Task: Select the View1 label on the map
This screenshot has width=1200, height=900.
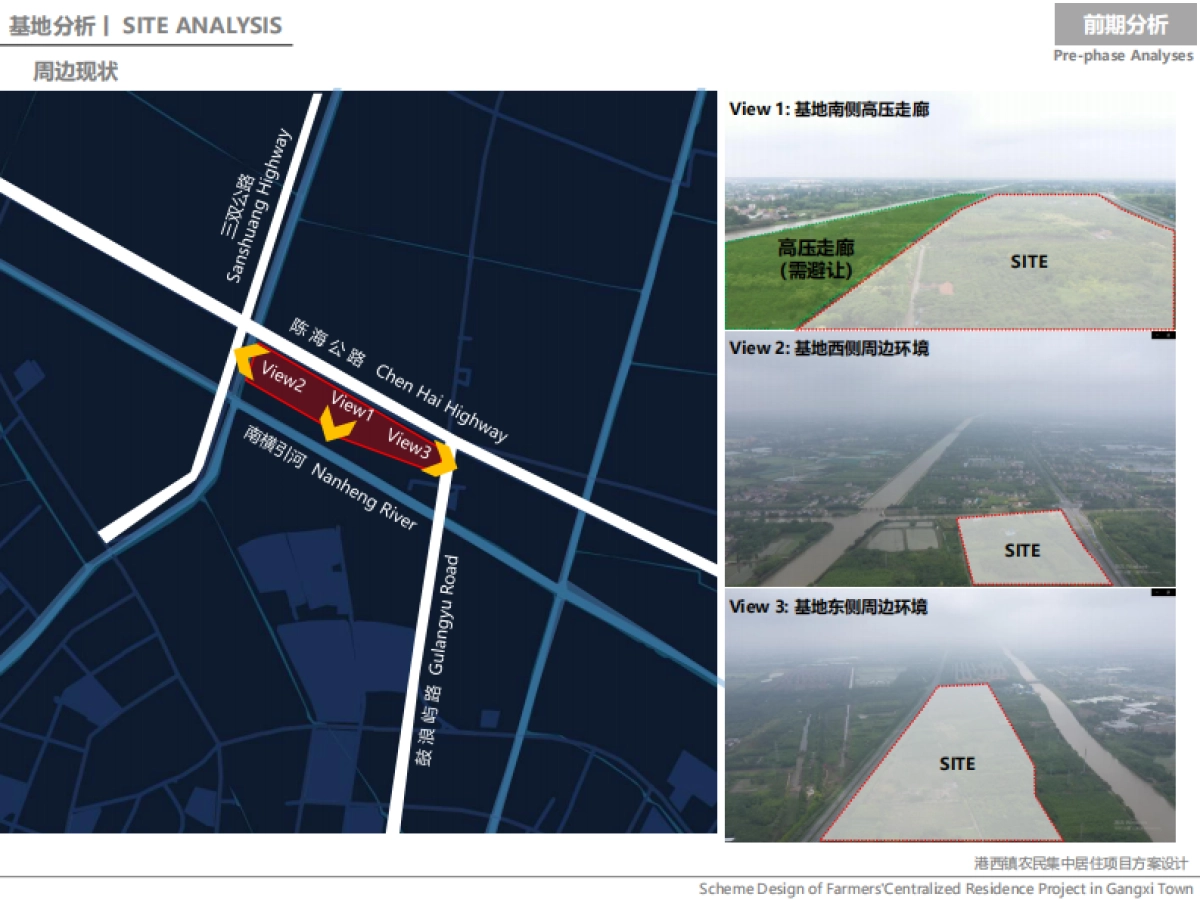Action: click(x=352, y=407)
